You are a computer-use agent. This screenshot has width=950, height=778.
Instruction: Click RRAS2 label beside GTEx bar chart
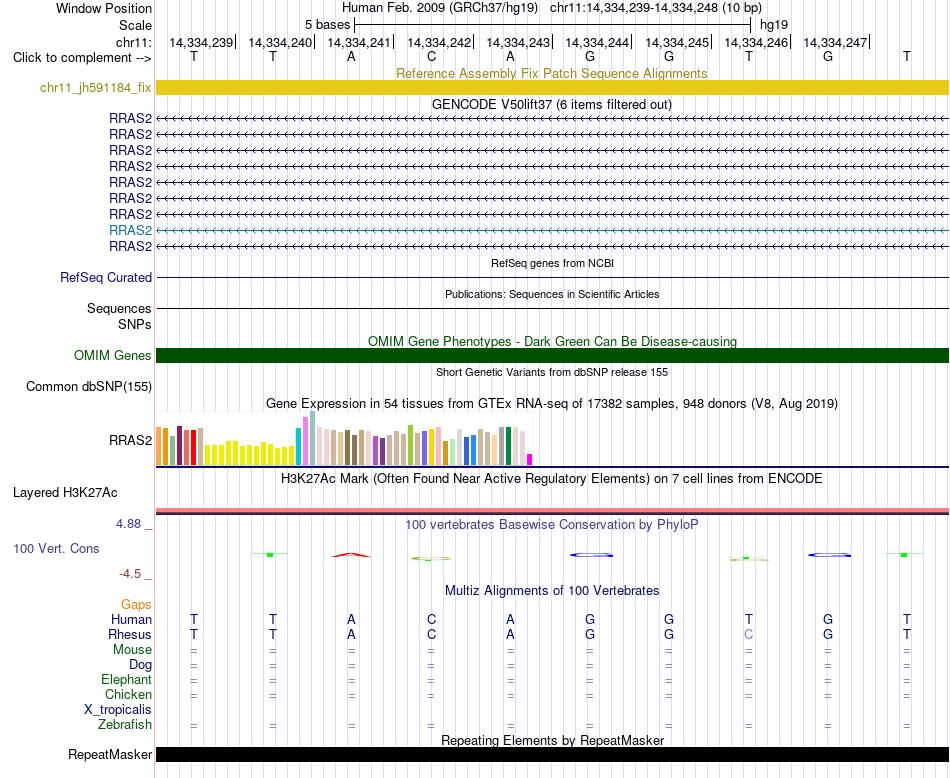130,441
